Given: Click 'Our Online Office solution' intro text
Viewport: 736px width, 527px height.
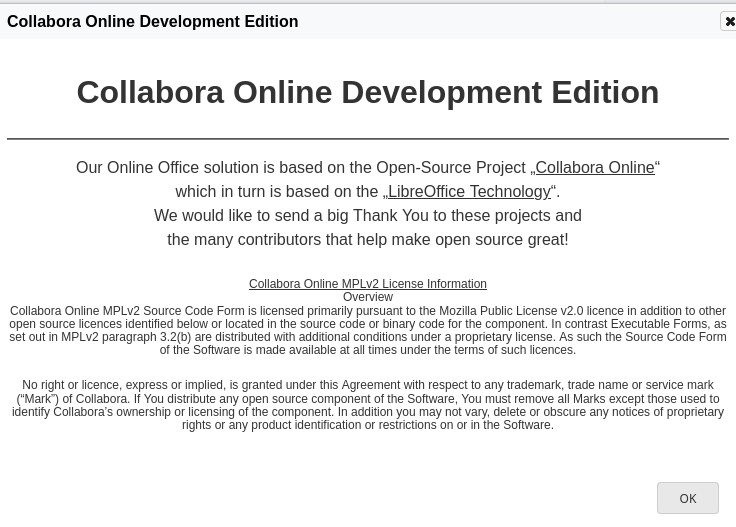Looking at the screenshot, I should 200,168.
